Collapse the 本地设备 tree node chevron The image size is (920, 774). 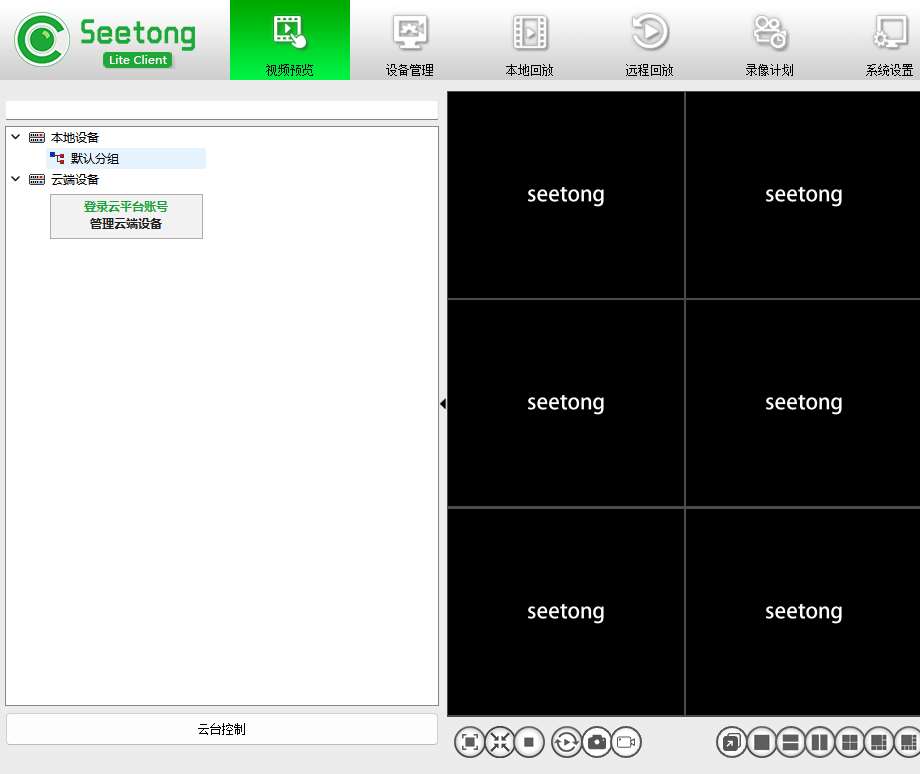(16, 137)
